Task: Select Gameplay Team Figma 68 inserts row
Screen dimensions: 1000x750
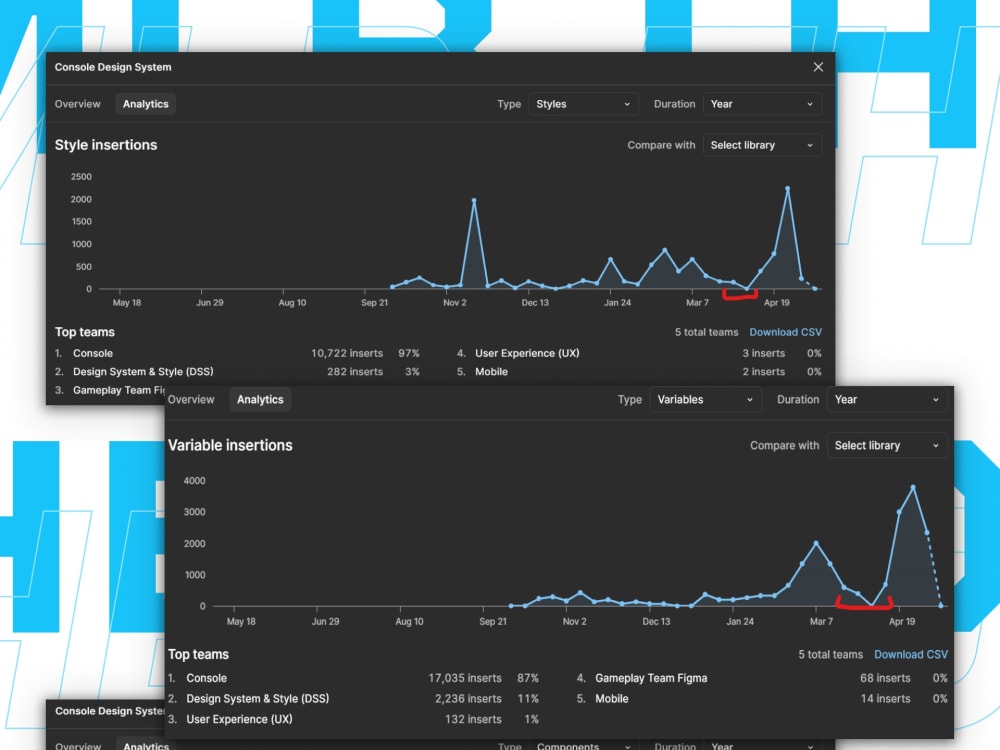Action: point(762,678)
